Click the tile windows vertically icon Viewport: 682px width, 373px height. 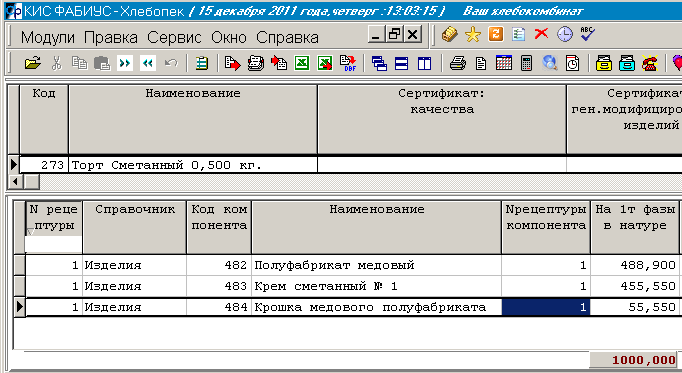(x=424, y=63)
